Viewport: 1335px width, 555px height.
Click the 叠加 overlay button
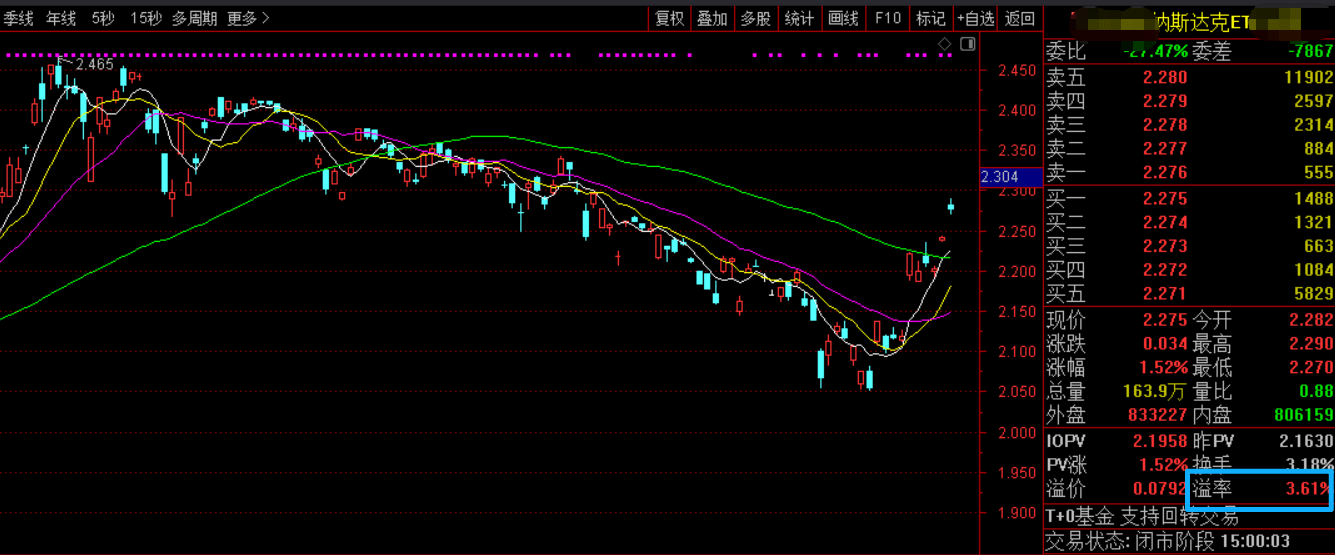tap(712, 18)
